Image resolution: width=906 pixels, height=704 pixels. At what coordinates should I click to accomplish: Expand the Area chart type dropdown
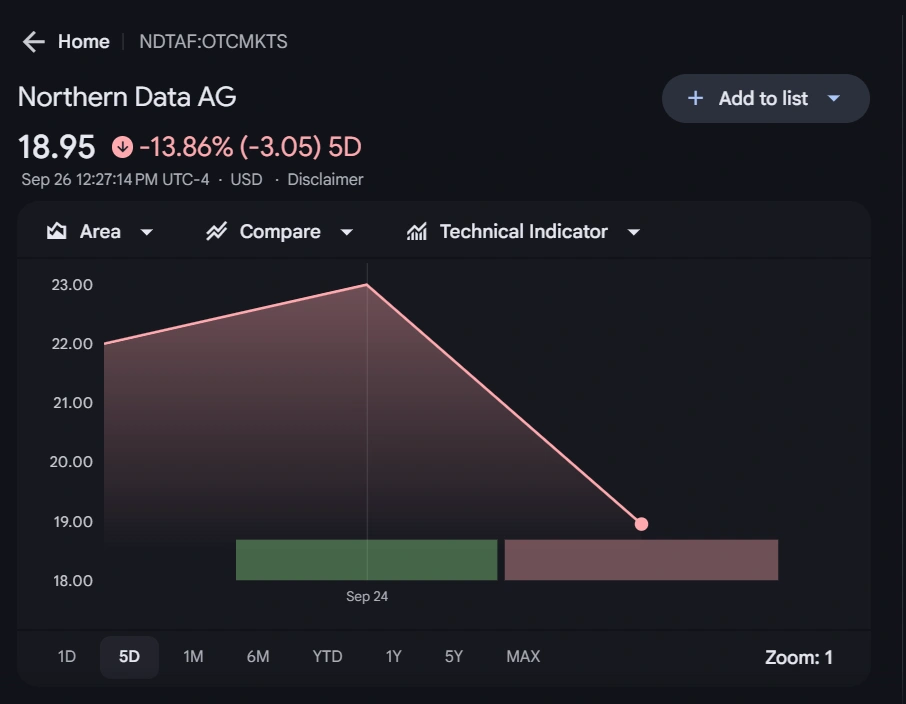tap(147, 231)
